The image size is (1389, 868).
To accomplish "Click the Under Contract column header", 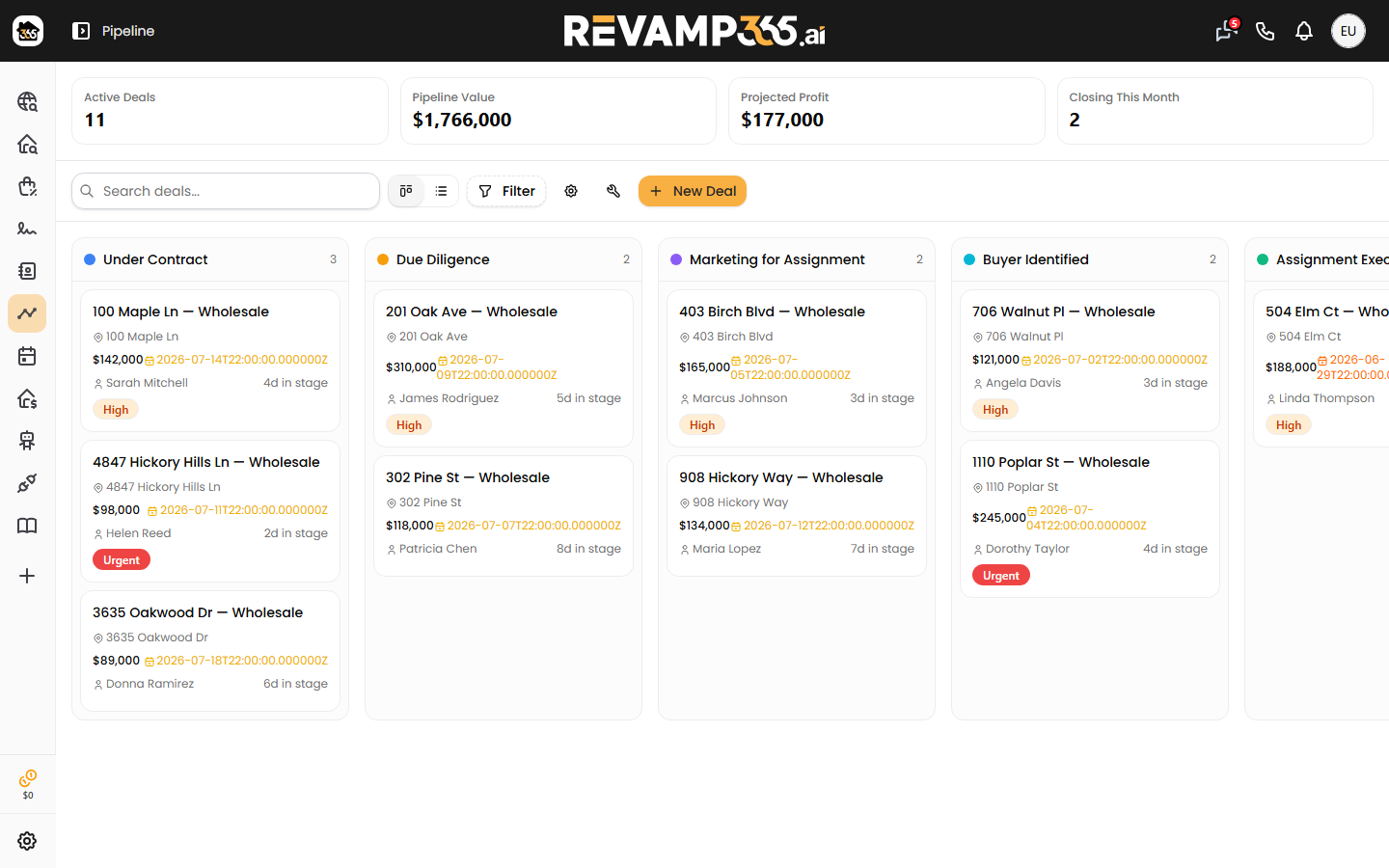I will click(210, 259).
